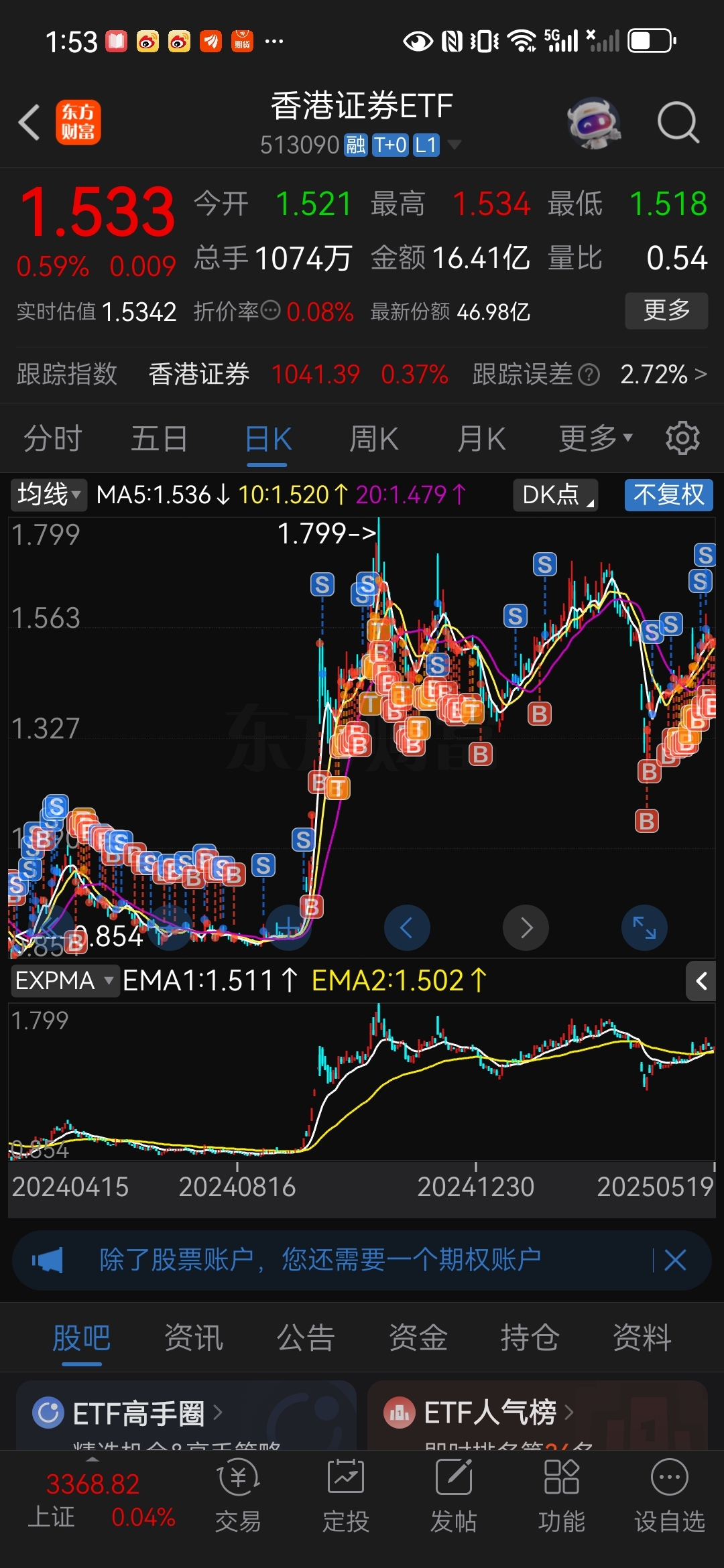Tap 设自选 add to watchlist
The width and height of the screenshot is (724, 1568).
[670, 1496]
